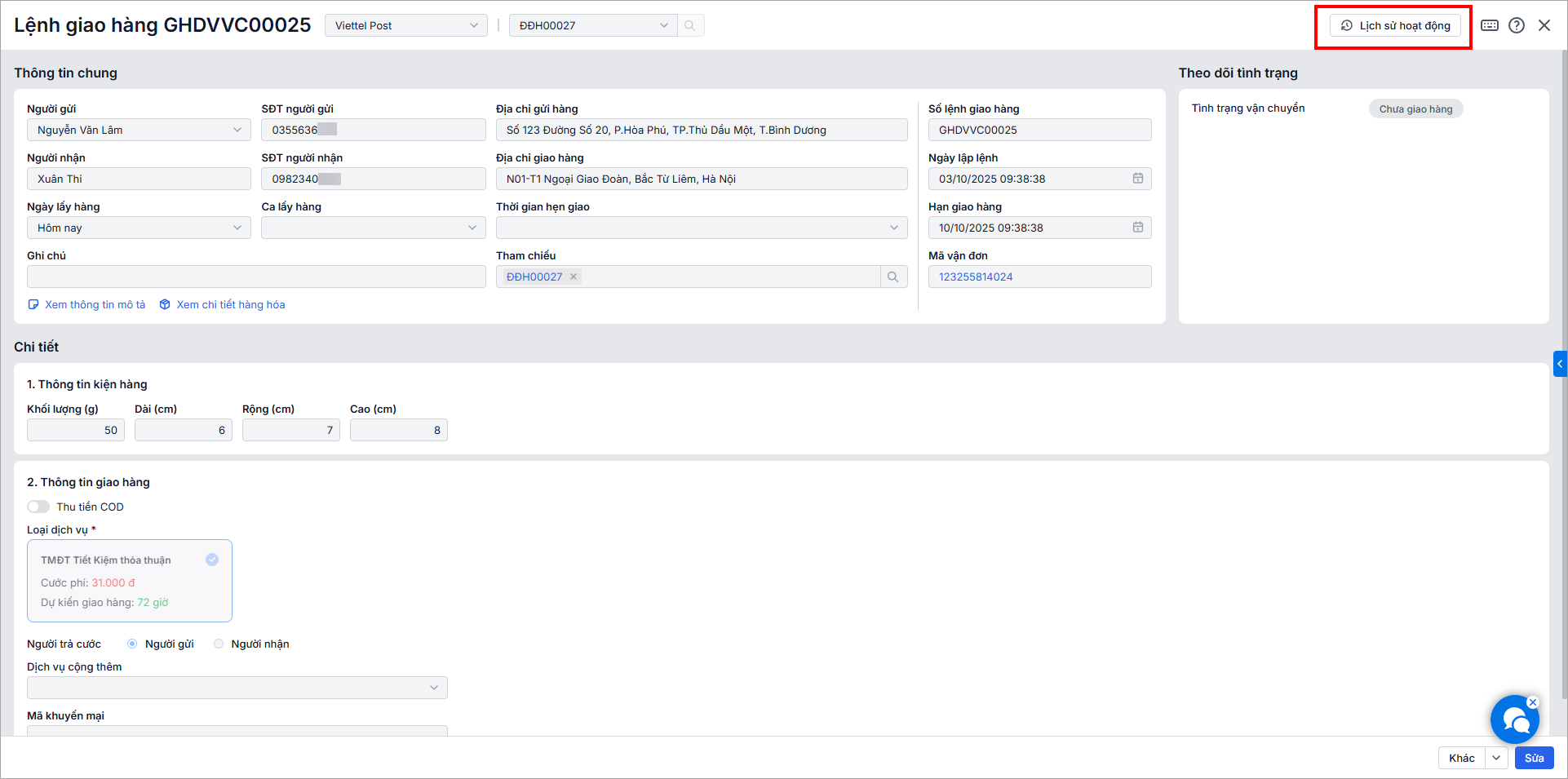The height and width of the screenshot is (779, 1568).
Task: Open the chat support bubble
Action: click(x=1514, y=719)
